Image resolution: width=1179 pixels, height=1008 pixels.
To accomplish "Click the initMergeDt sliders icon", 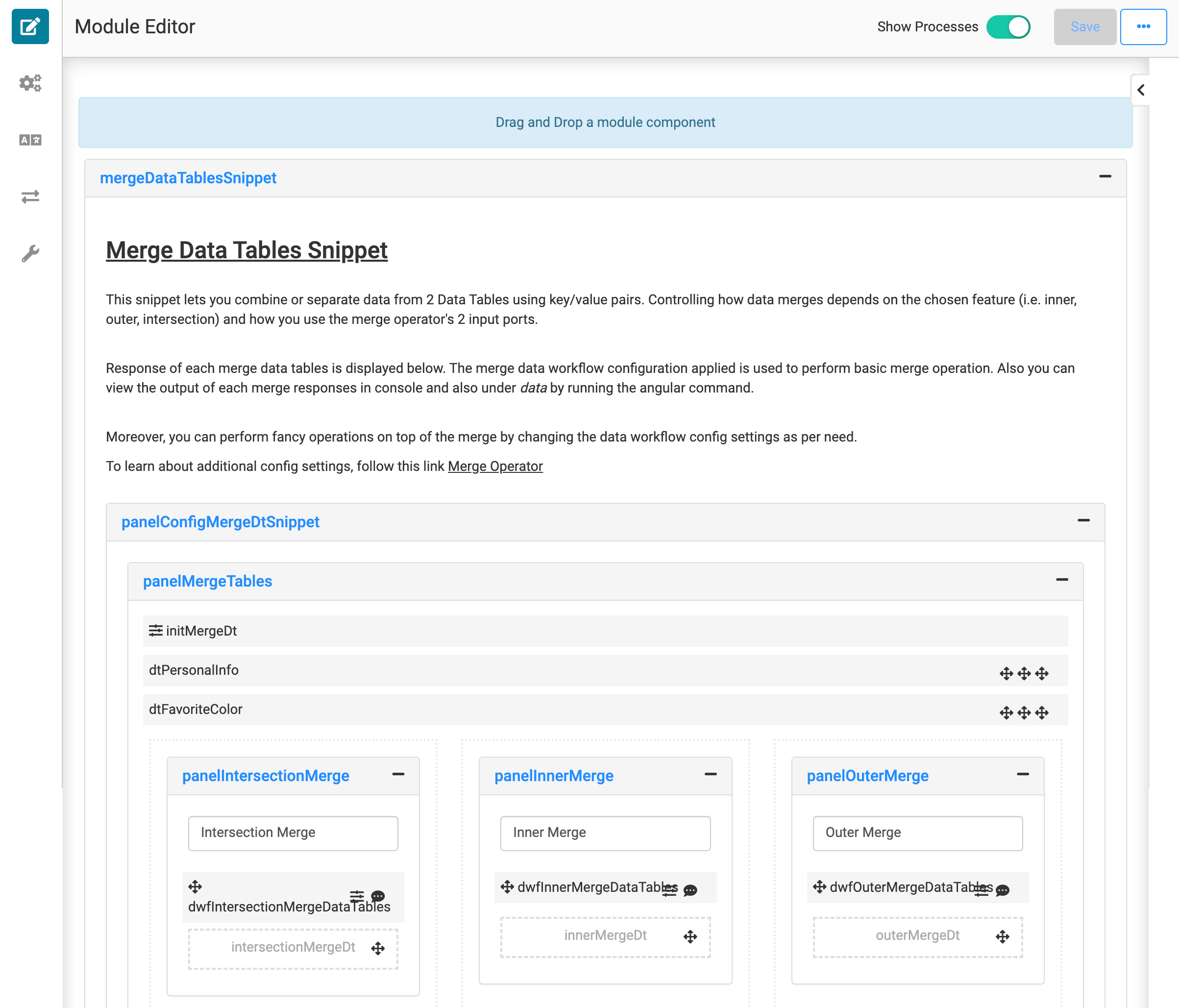I will [x=155, y=631].
